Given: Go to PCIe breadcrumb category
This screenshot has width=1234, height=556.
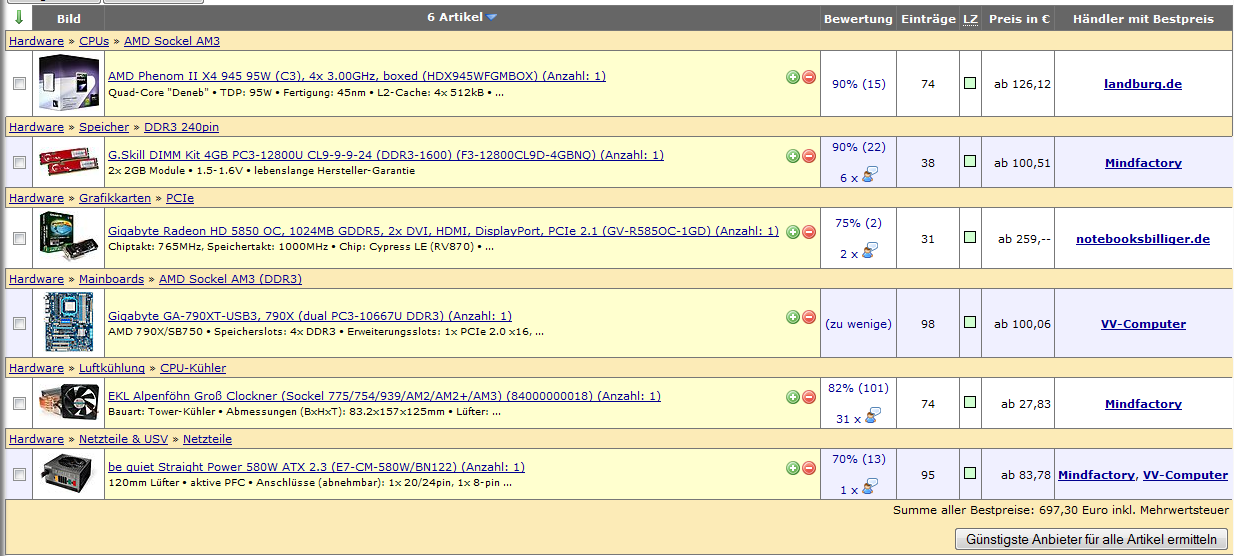Looking at the screenshot, I should click(180, 199).
